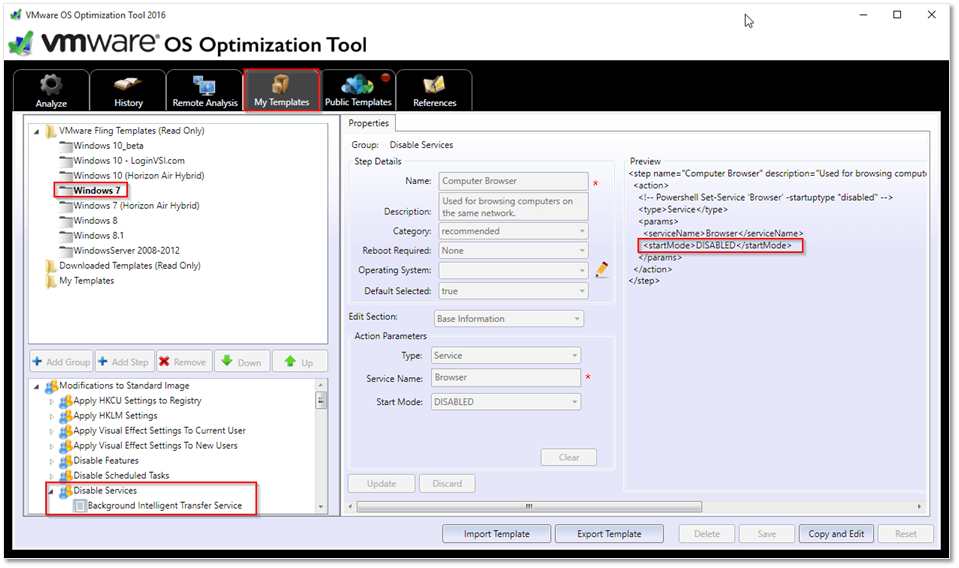The width and height of the screenshot is (959, 568).
Task: Click the Service Name input field
Action: 506,378
